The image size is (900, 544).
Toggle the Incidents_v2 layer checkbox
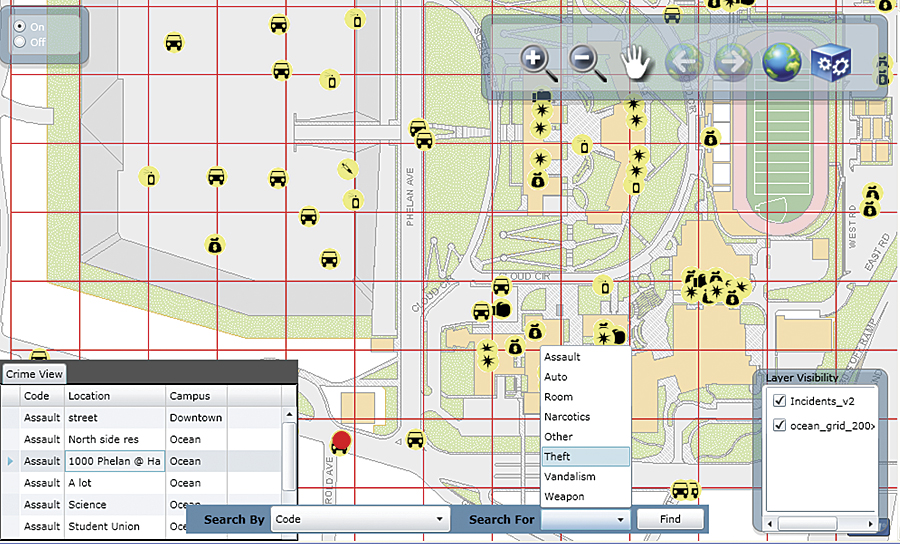coord(779,401)
